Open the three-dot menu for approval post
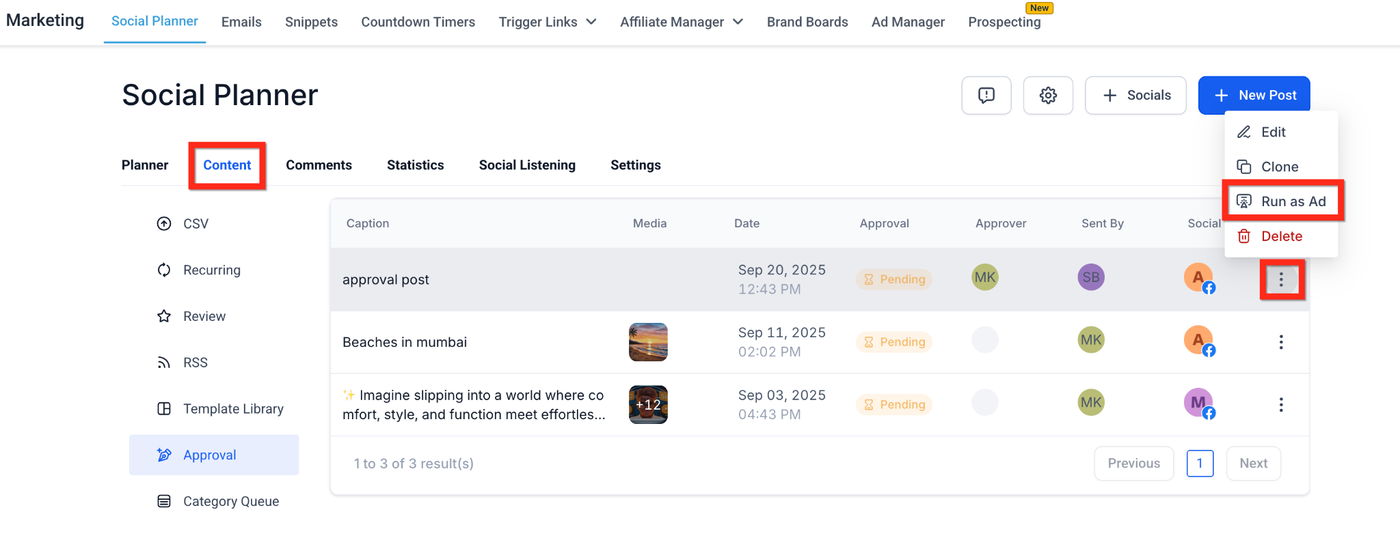Screen dimensions: 1400x553 (1281, 280)
